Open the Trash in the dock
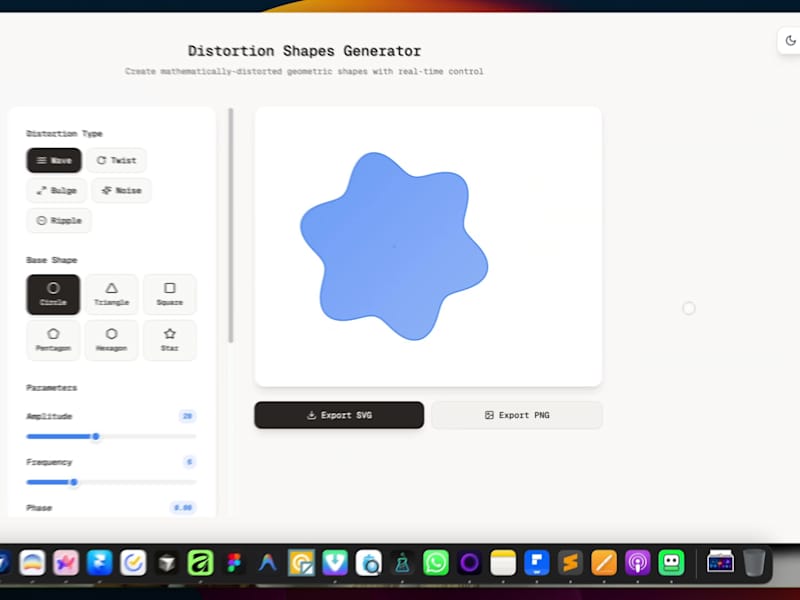 pyautogui.click(x=754, y=562)
